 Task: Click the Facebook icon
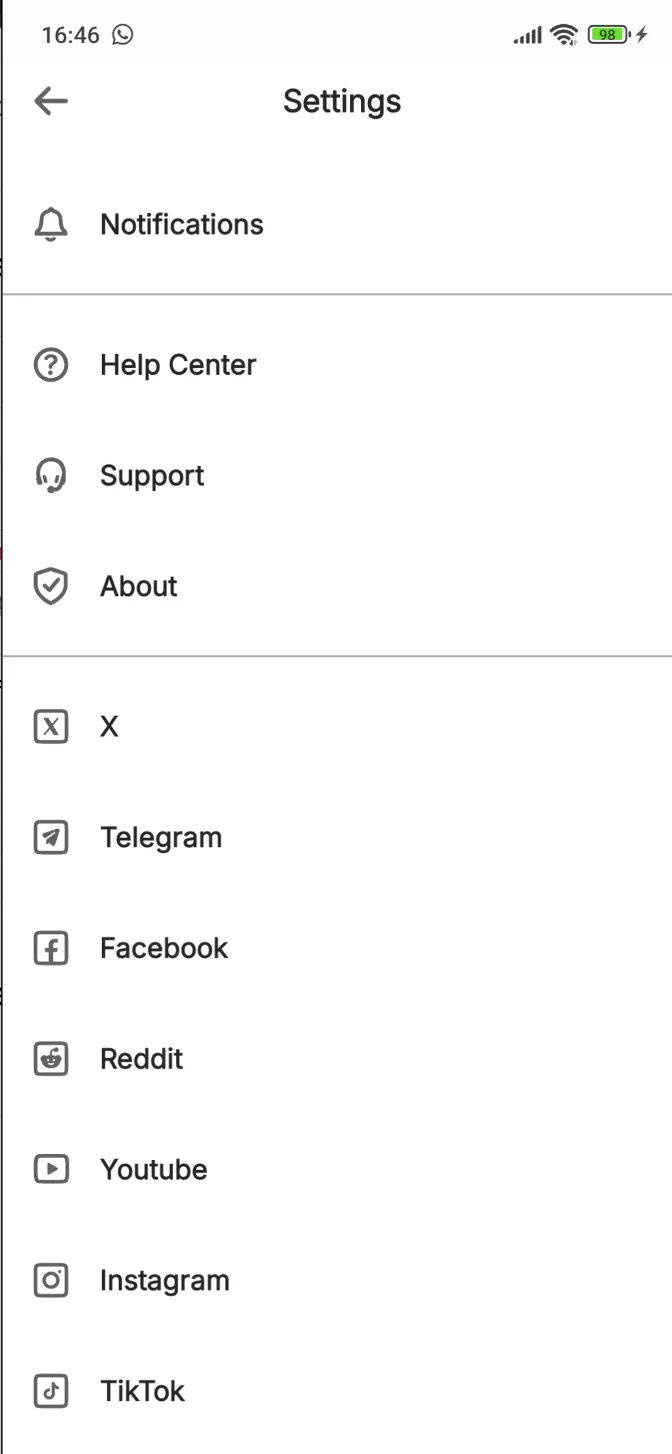pyautogui.click(x=51, y=948)
